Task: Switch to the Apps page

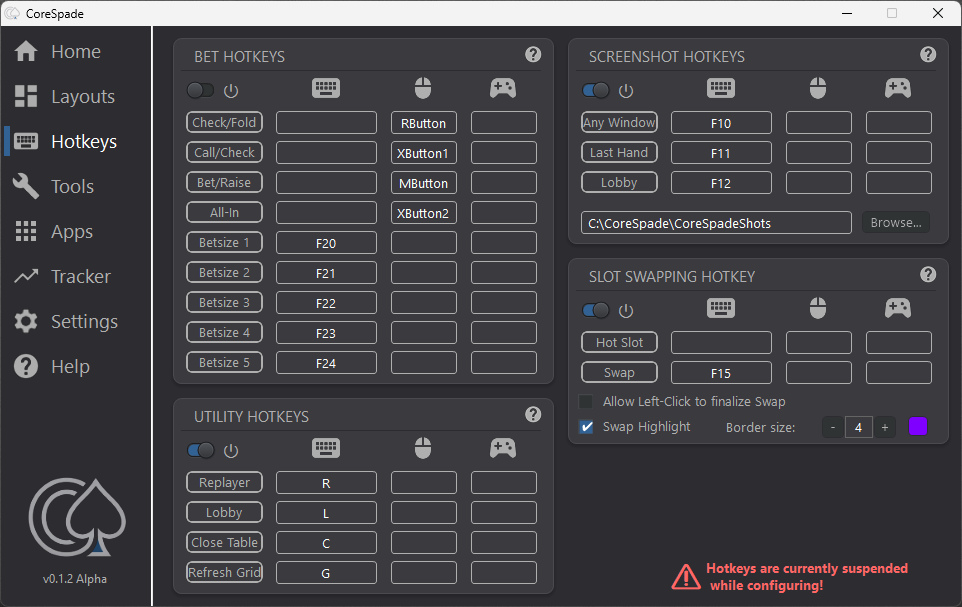Action: click(54, 231)
